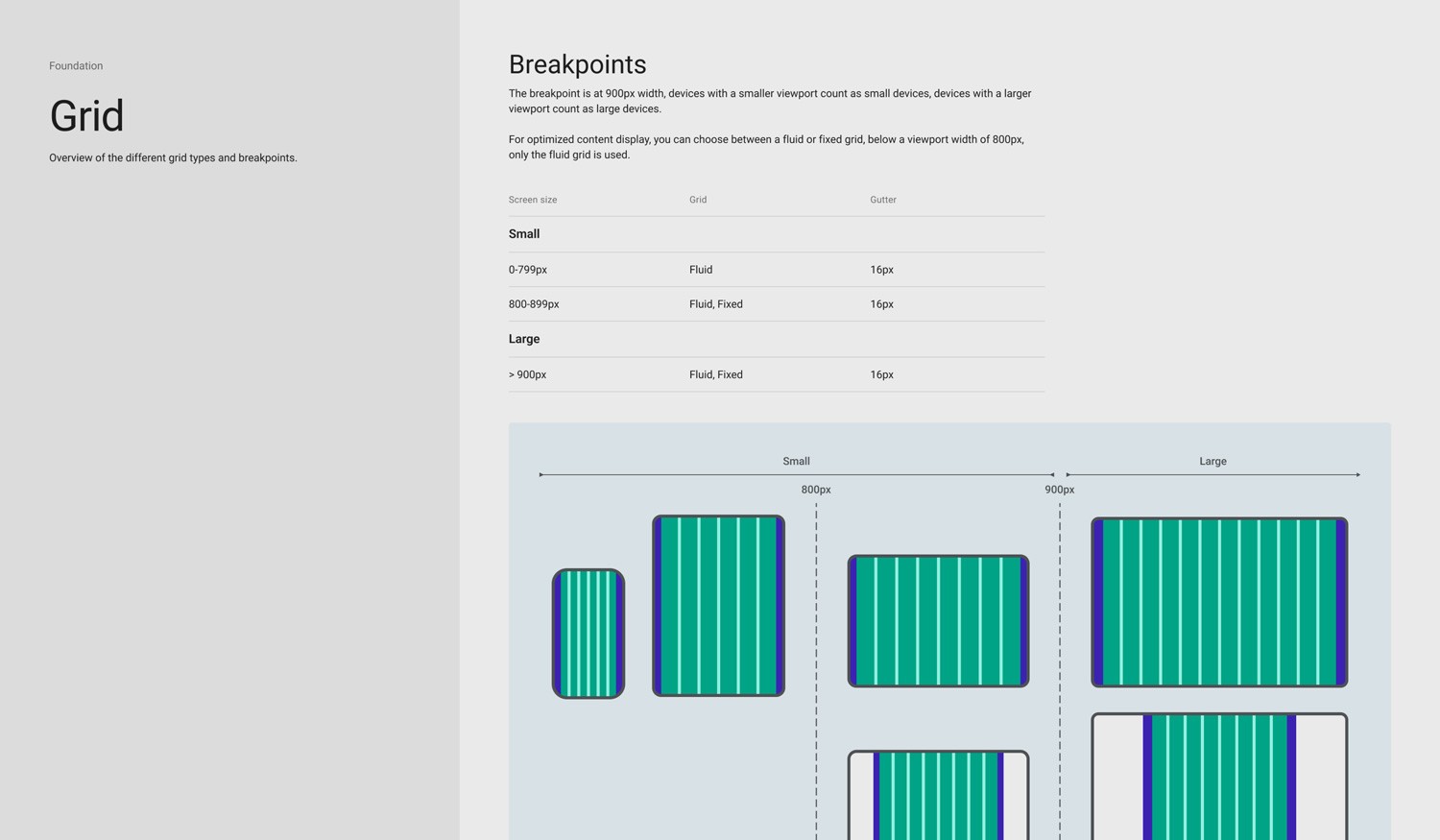This screenshot has width=1440, height=840.
Task: Click the Foundation breadcrumb label
Action: (76, 65)
